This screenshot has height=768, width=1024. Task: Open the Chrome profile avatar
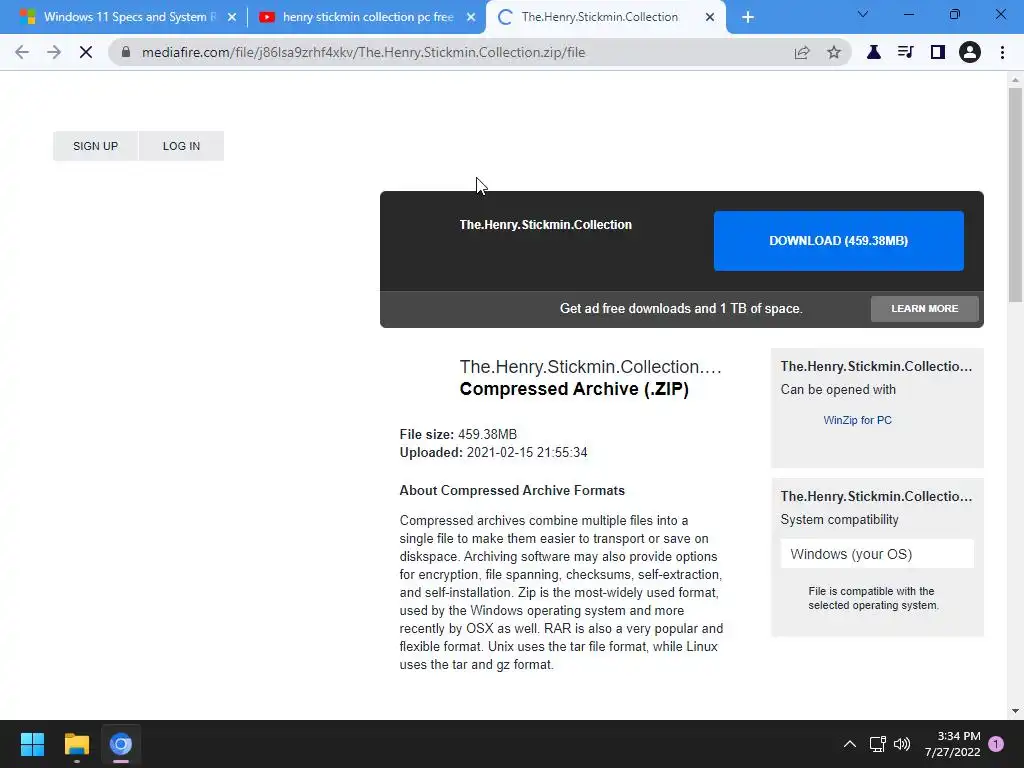tap(970, 52)
